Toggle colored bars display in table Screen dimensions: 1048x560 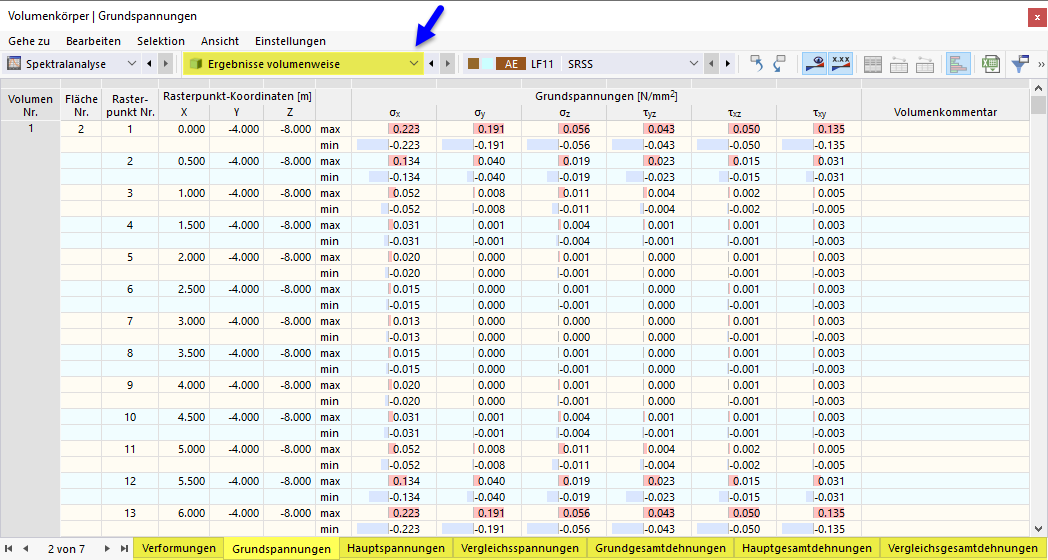click(x=957, y=64)
